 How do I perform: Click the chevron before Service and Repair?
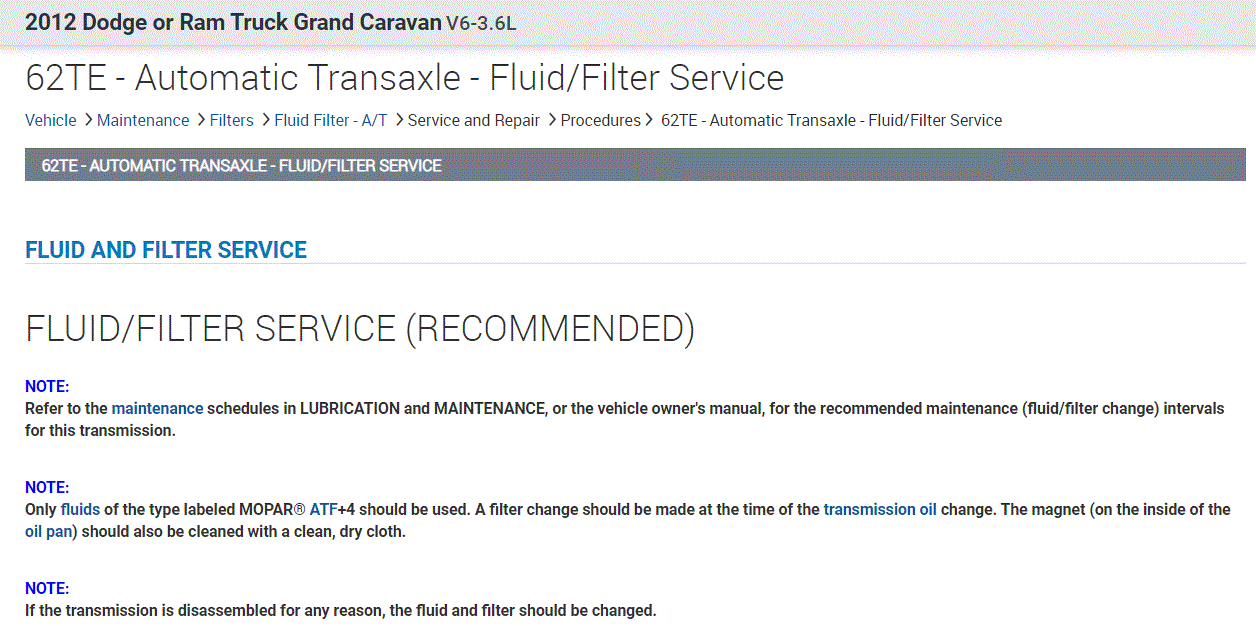tap(398, 120)
